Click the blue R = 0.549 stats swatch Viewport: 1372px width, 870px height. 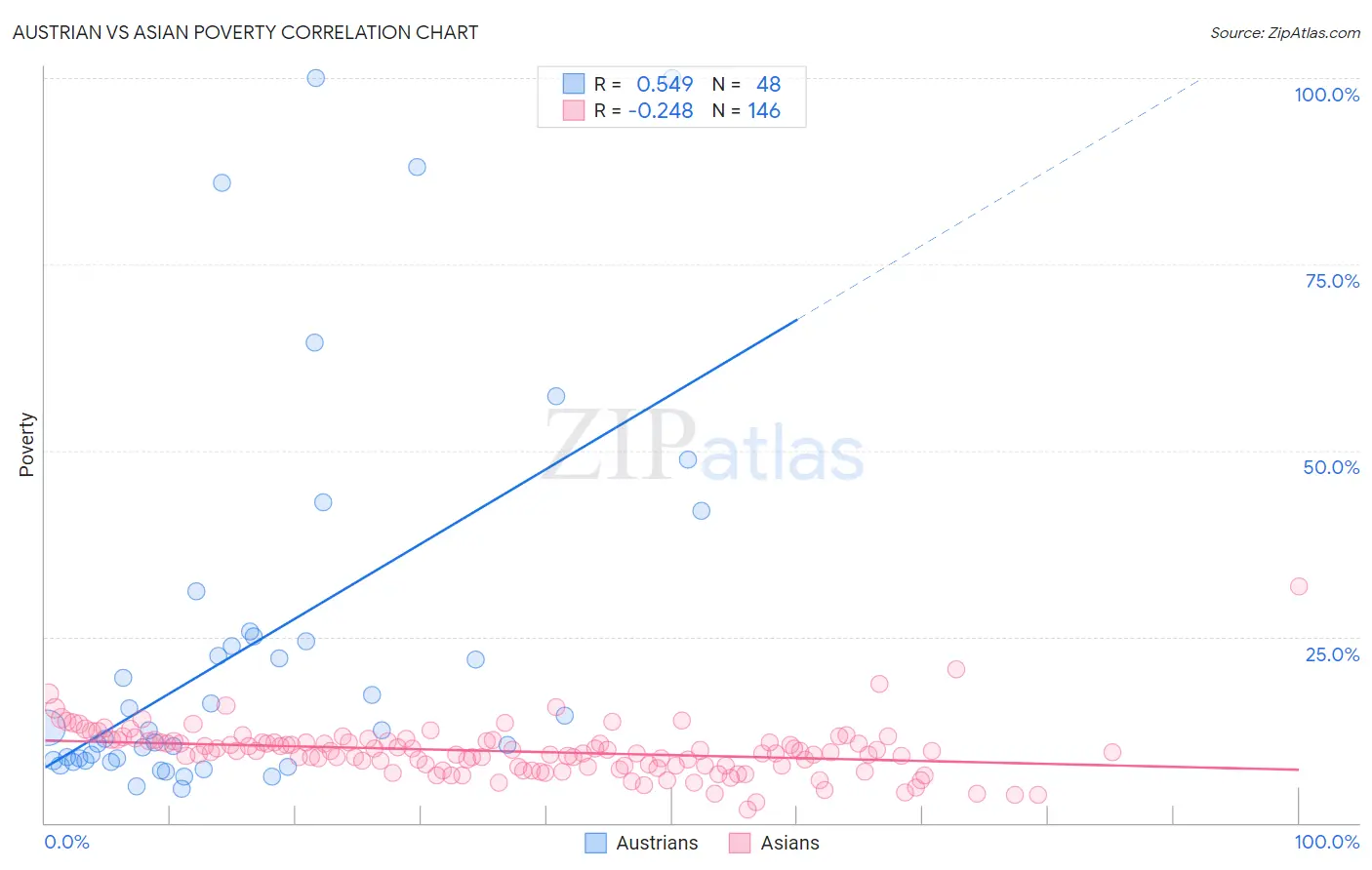[x=574, y=84]
